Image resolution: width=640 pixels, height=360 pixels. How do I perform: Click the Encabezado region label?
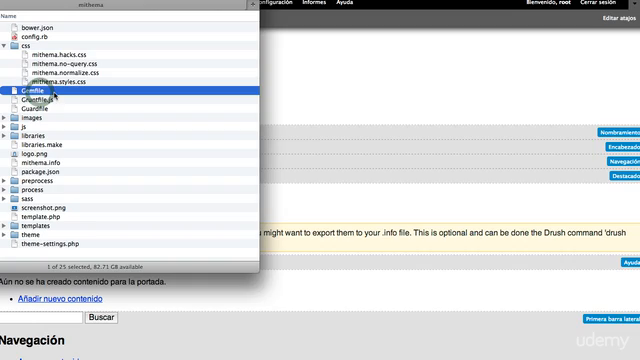pos(623,147)
